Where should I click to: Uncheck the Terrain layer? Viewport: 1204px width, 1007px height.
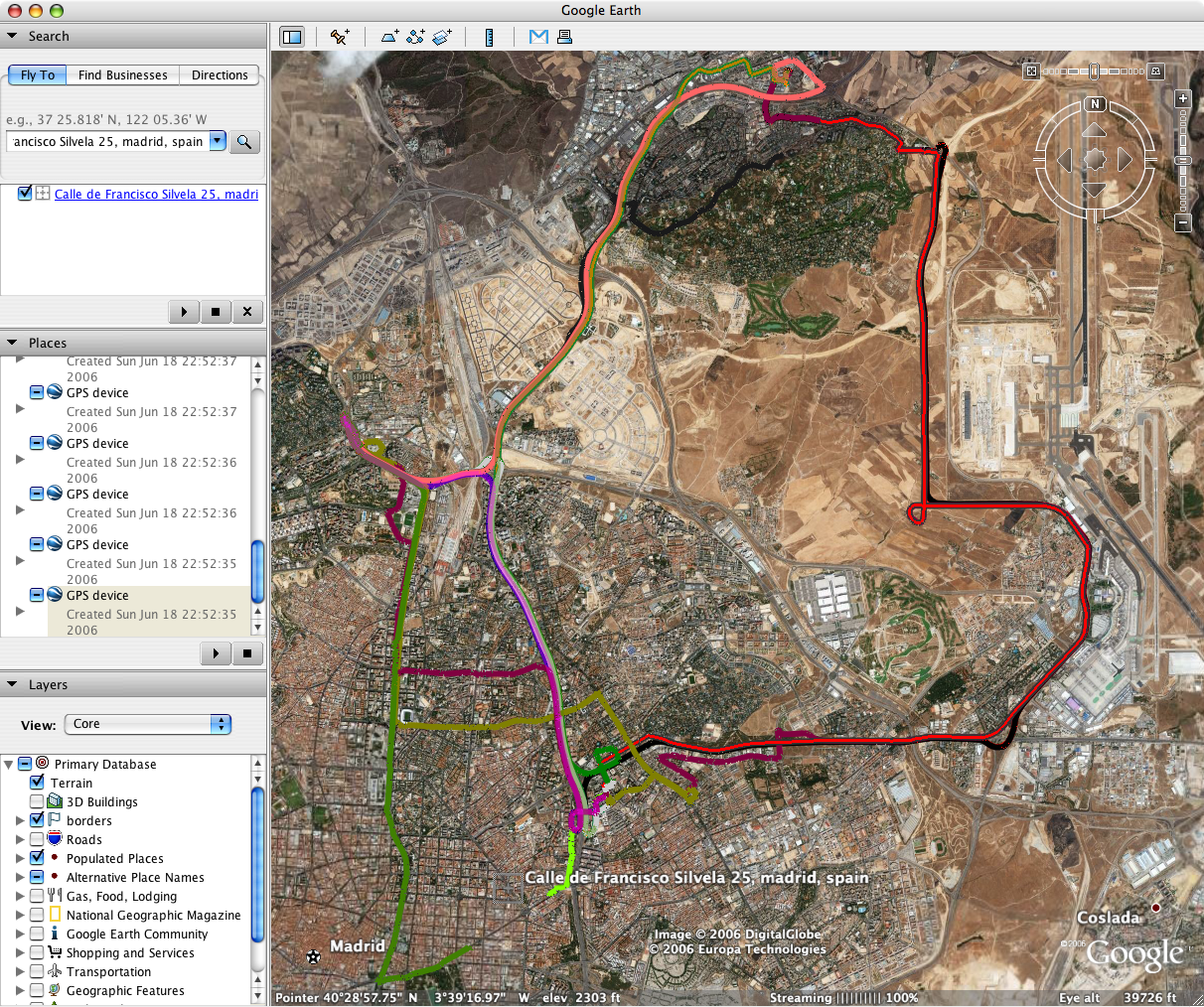(x=37, y=783)
